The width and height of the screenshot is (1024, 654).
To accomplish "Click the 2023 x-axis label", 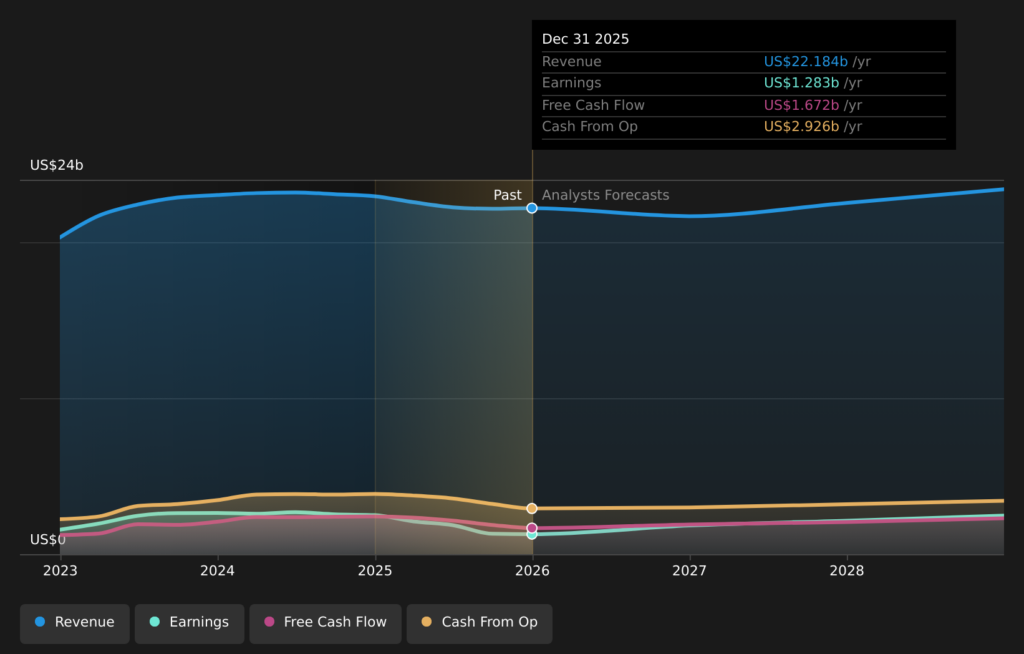I will click(x=60, y=570).
